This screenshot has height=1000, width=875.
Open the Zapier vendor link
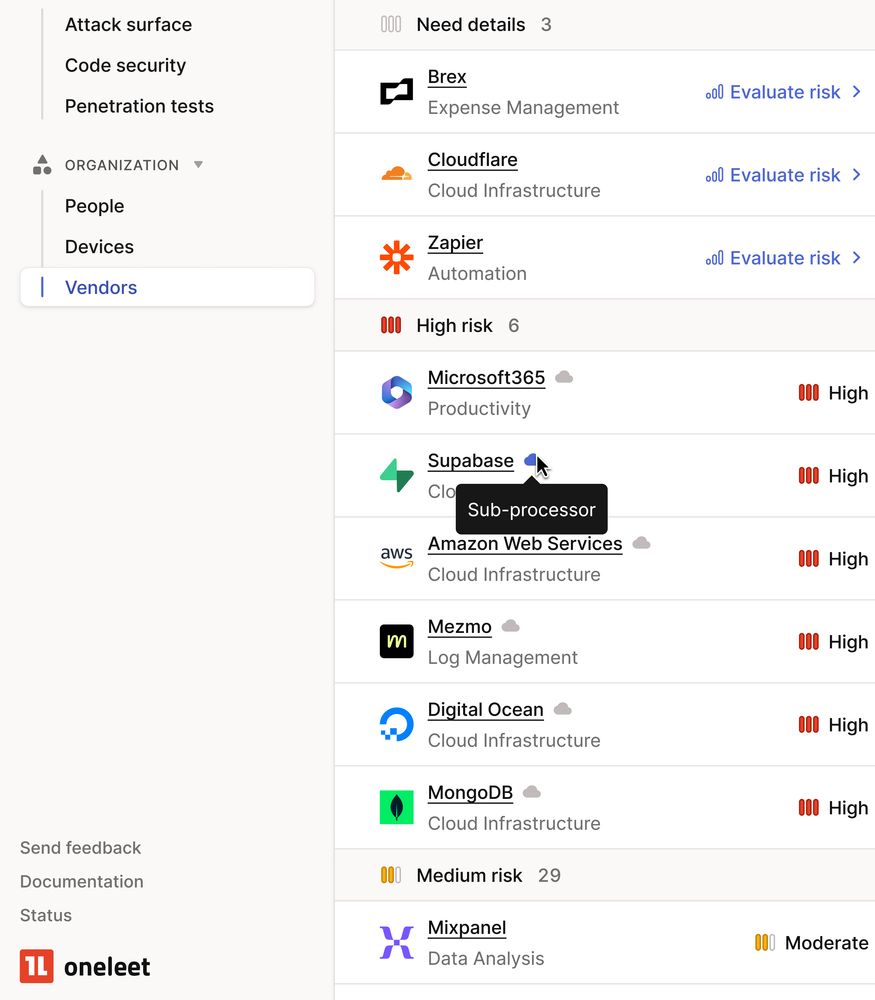pyautogui.click(x=455, y=242)
